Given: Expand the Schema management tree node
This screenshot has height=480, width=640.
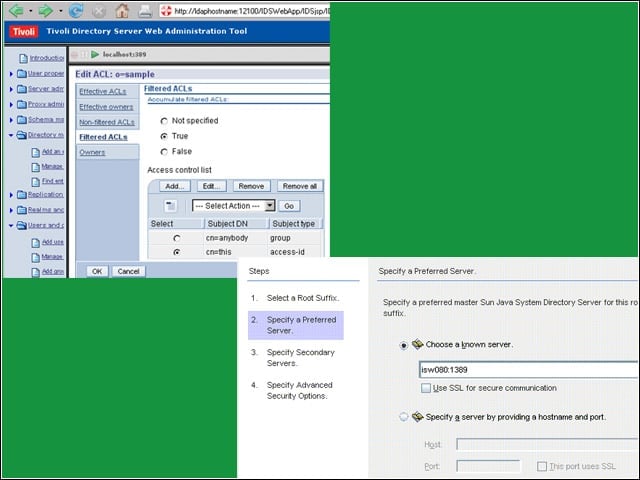Looking at the screenshot, I should [11, 120].
